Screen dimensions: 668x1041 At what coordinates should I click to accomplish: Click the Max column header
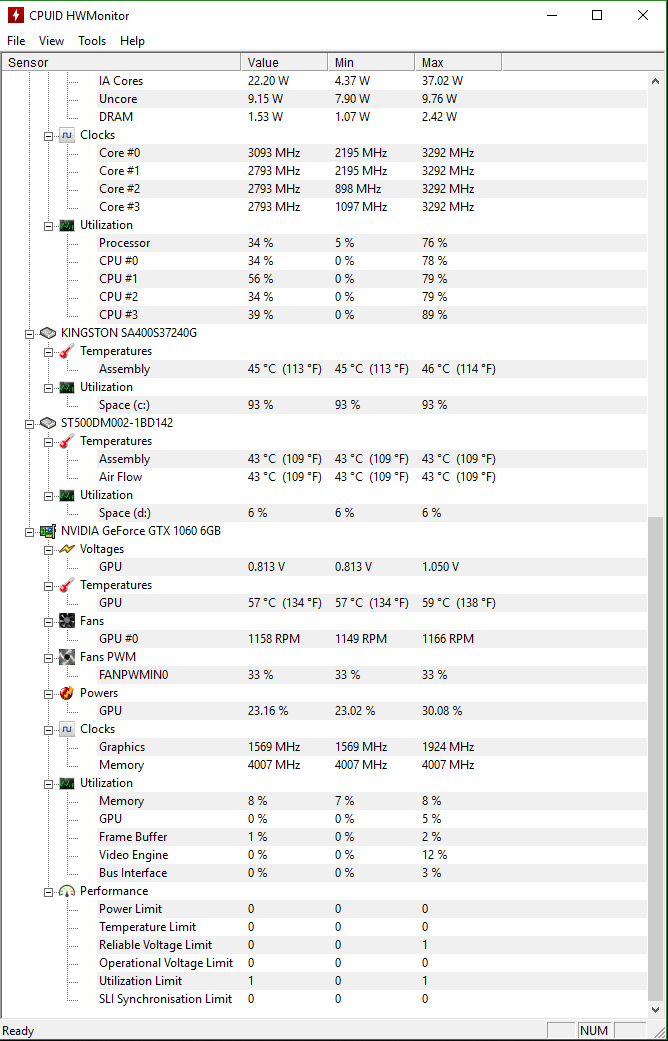click(458, 62)
